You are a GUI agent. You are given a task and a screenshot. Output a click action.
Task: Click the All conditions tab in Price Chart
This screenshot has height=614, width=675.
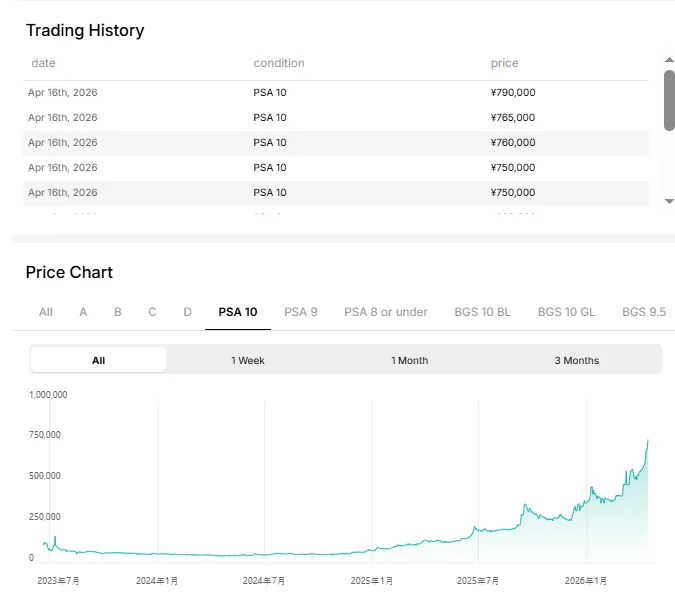click(46, 312)
